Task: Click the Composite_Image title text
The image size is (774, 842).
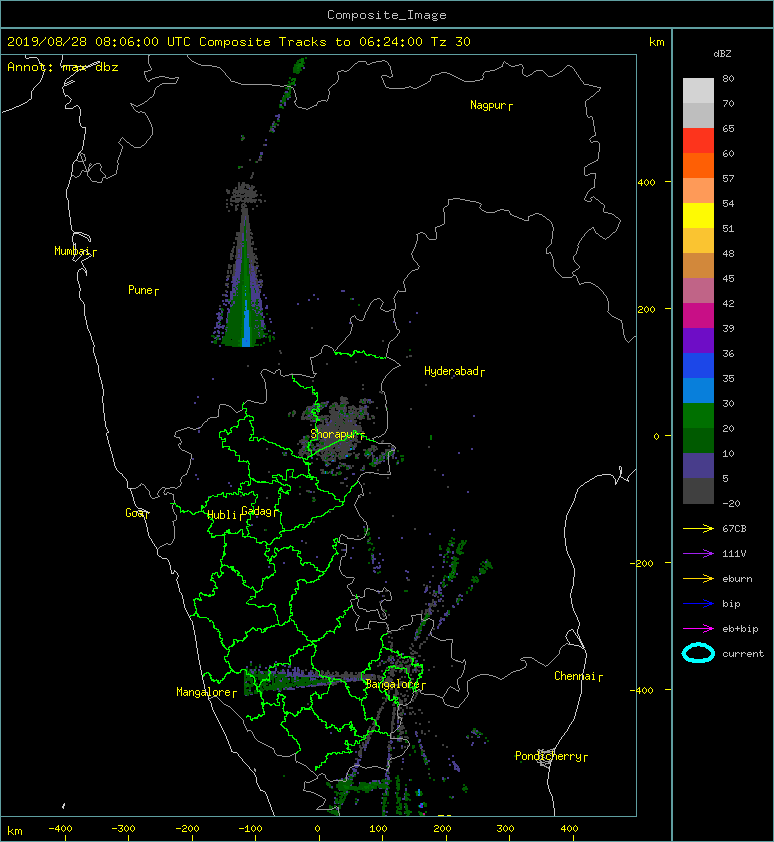Action: (387, 15)
